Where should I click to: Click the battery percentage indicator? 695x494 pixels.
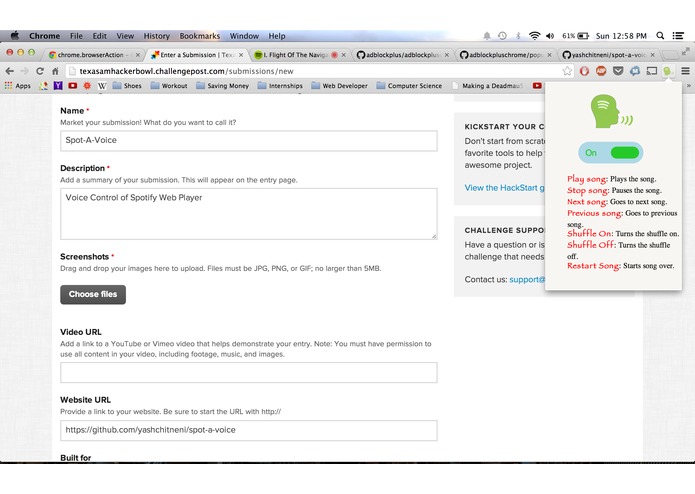point(575,36)
